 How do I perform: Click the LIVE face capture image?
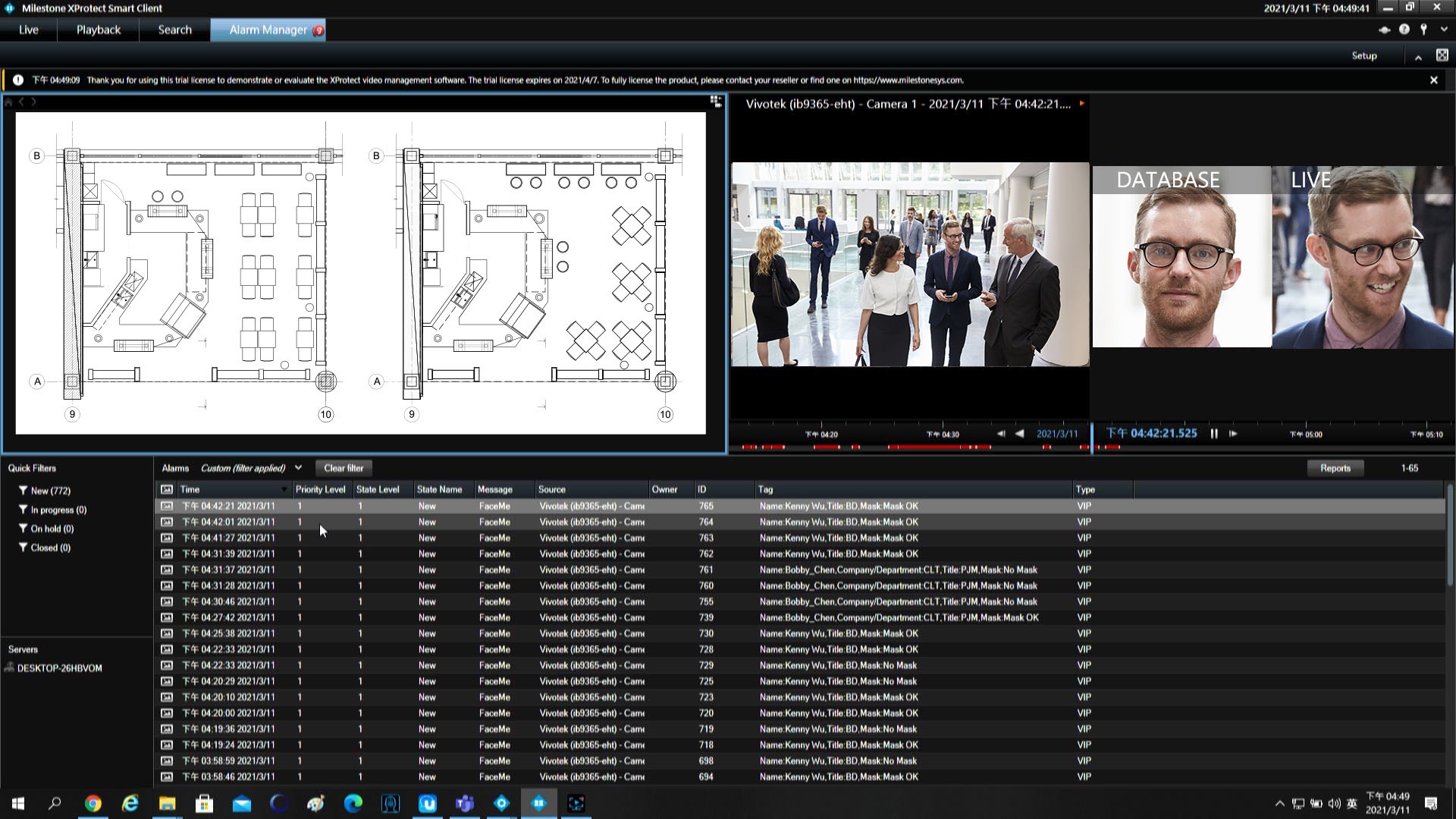click(1363, 257)
